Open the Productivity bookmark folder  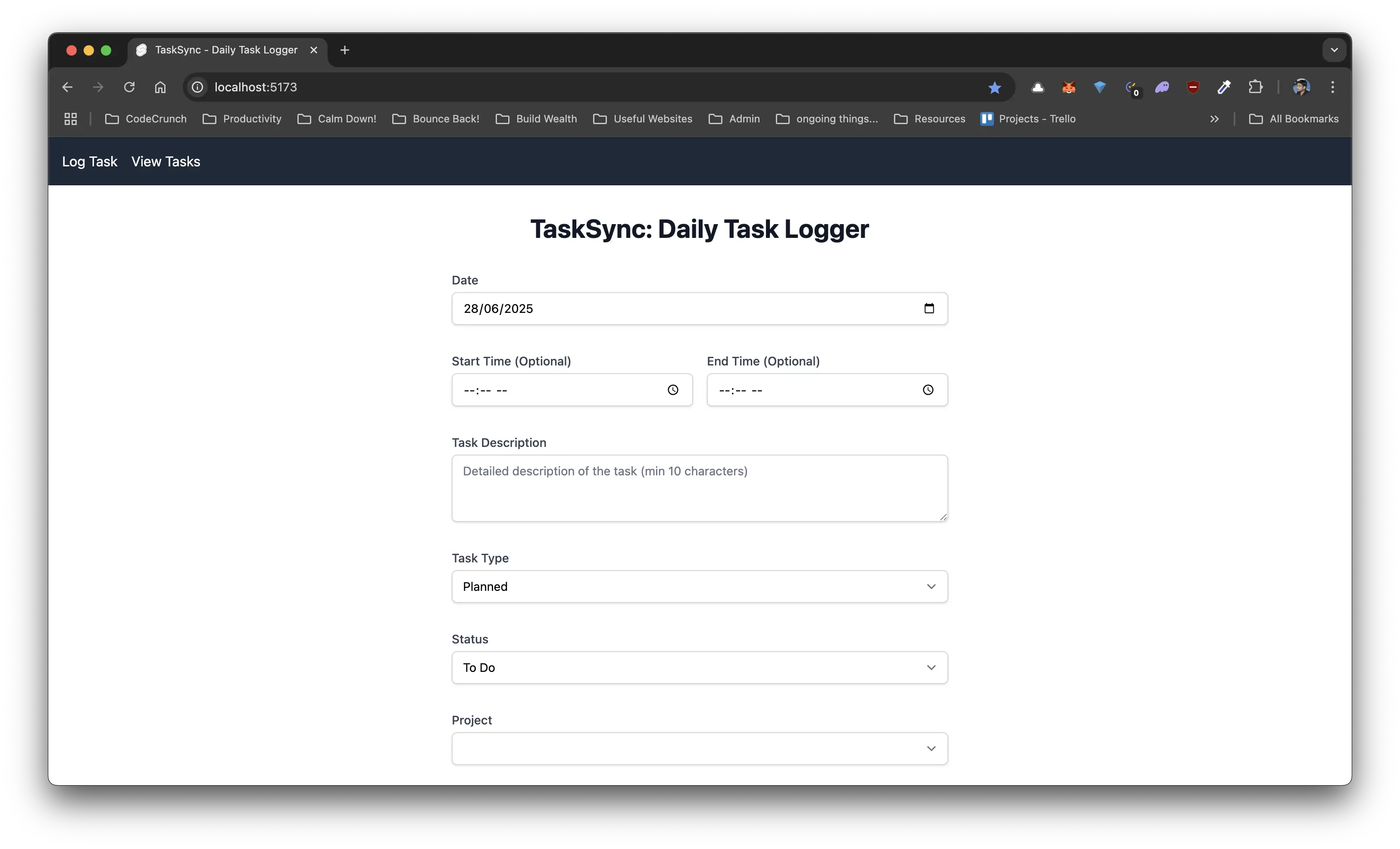242,119
